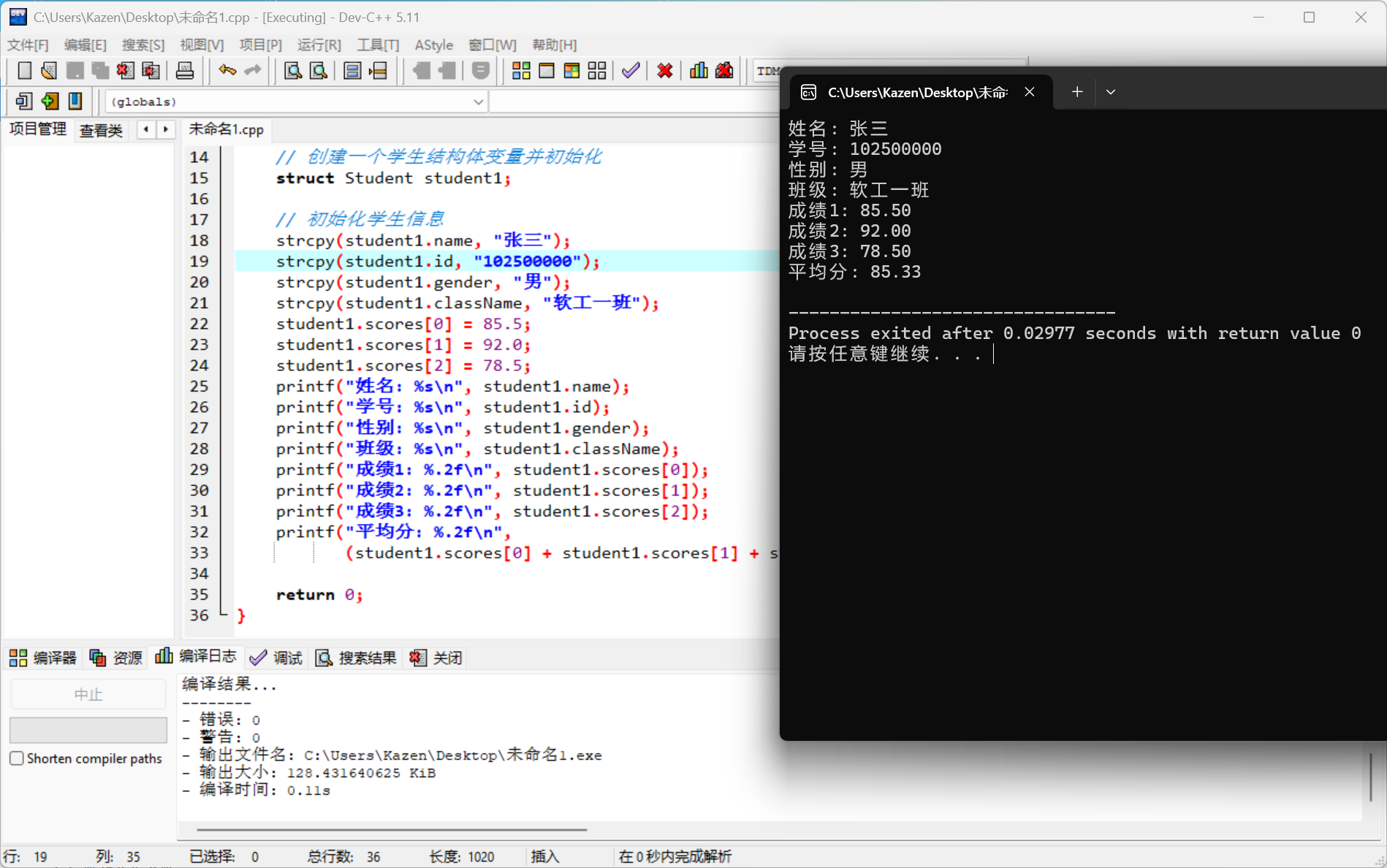
Task: Click the Undo icon
Action: pyautogui.click(x=226, y=70)
